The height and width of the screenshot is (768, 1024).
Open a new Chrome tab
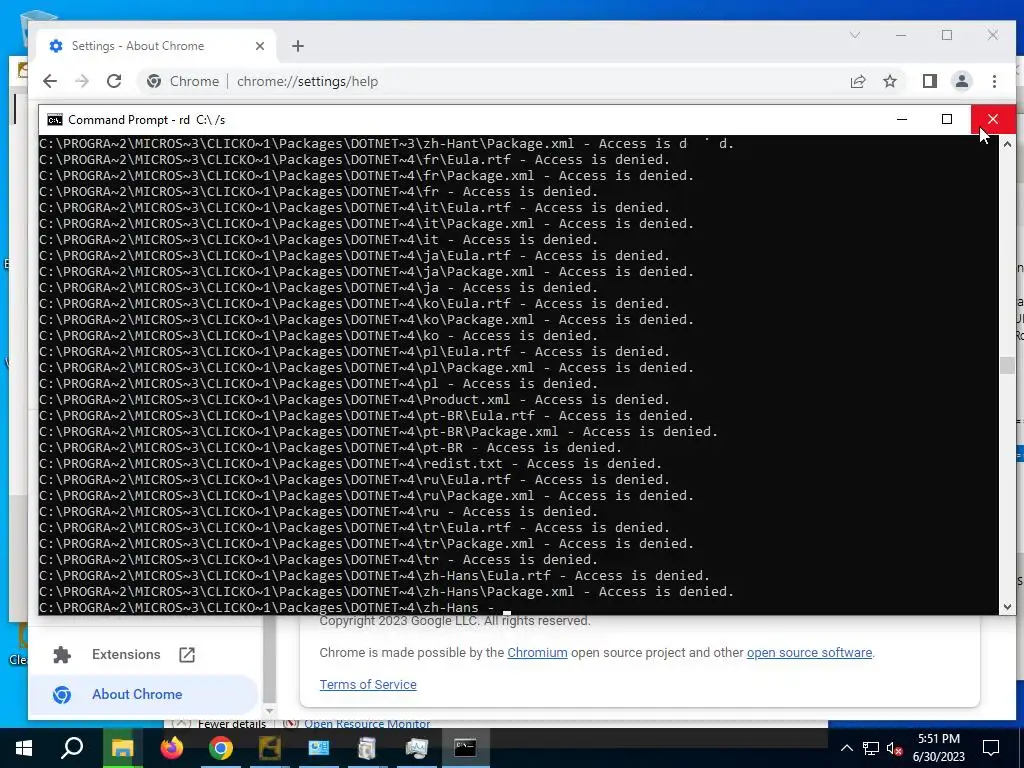pyautogui.click(x=298, y=46)
